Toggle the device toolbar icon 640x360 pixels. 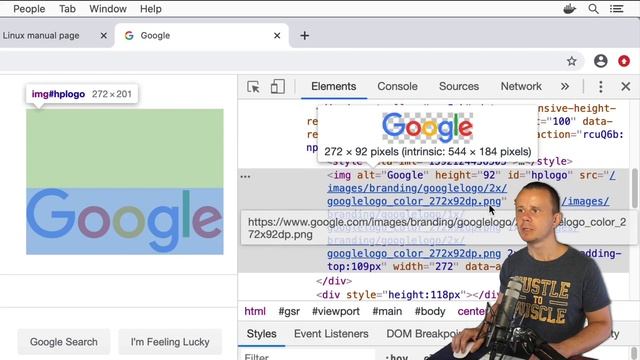(x=278, y=87)
